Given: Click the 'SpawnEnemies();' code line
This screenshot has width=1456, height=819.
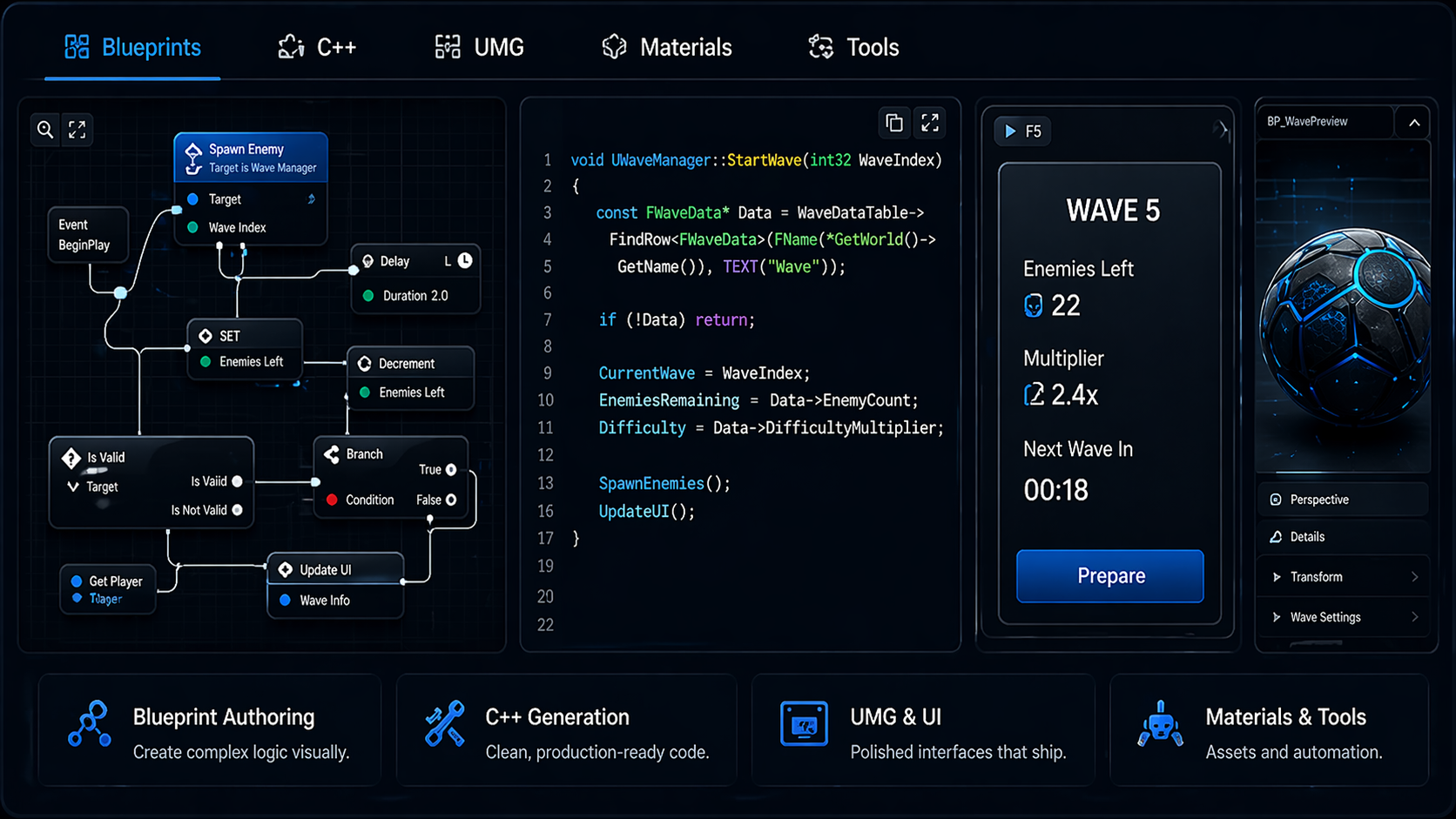Looking at the screenshot, I should 664,484.
